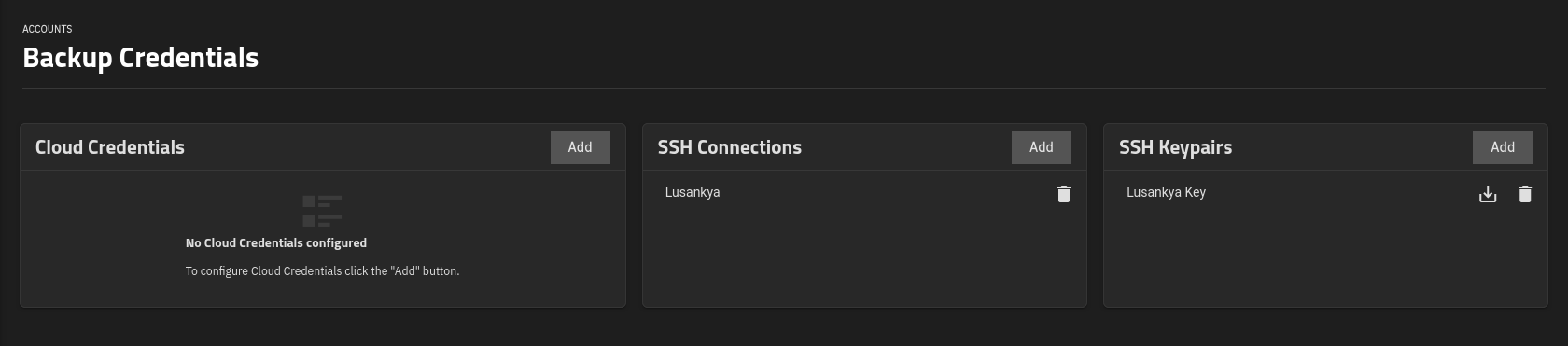Add a new SSH Keypair
The width and height of the screenshot is (1568, 346).
pyautogui.click(x=1502, y=147)
